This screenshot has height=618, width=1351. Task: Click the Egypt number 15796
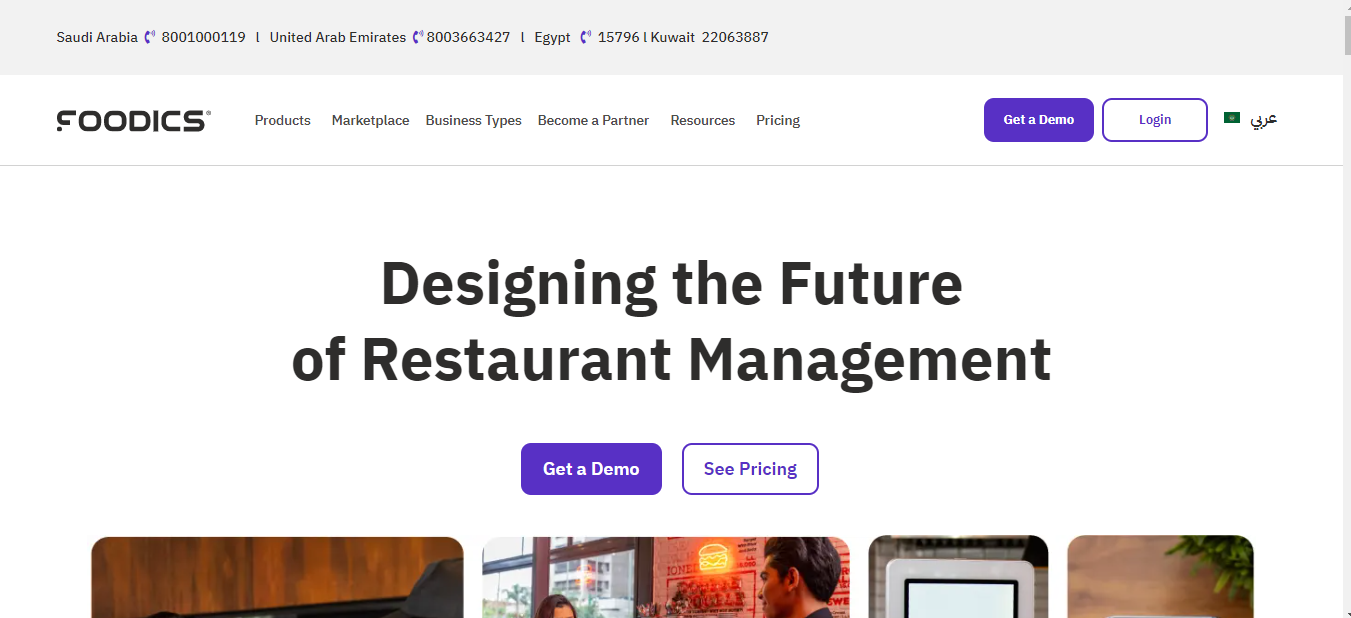pyautogui.click(x=618, y=37)
